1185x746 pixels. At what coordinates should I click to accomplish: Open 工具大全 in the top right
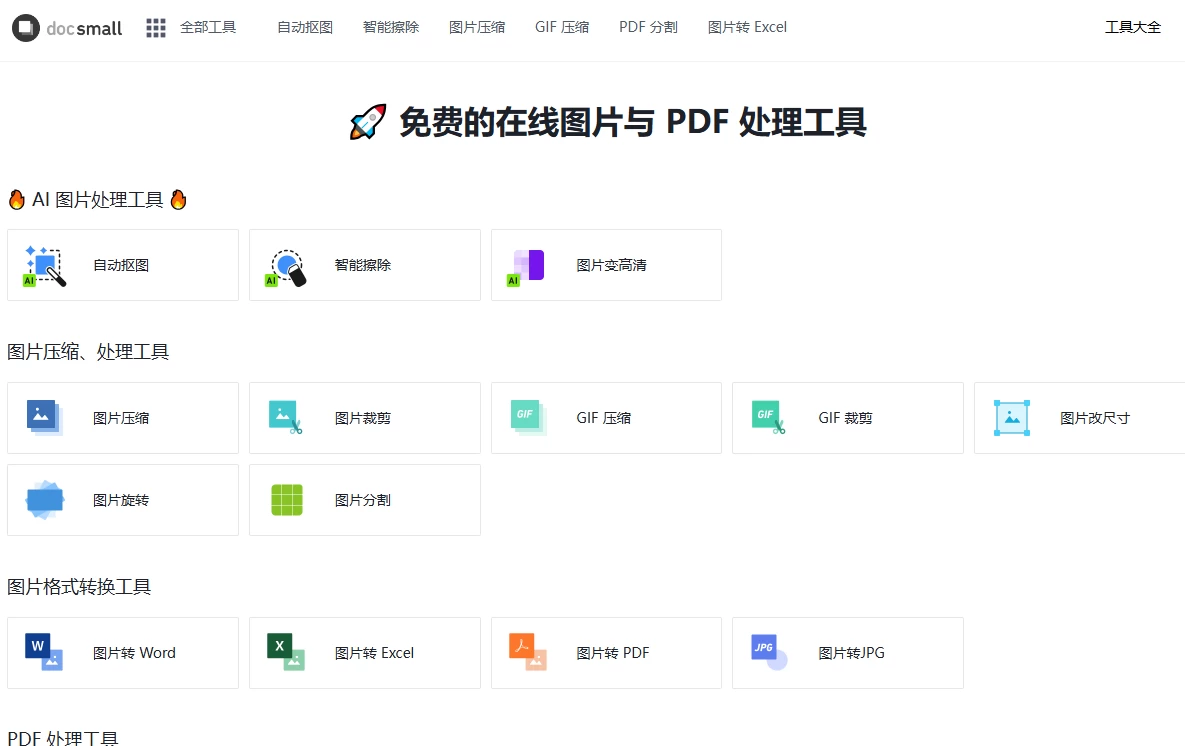pos(1132,28)
